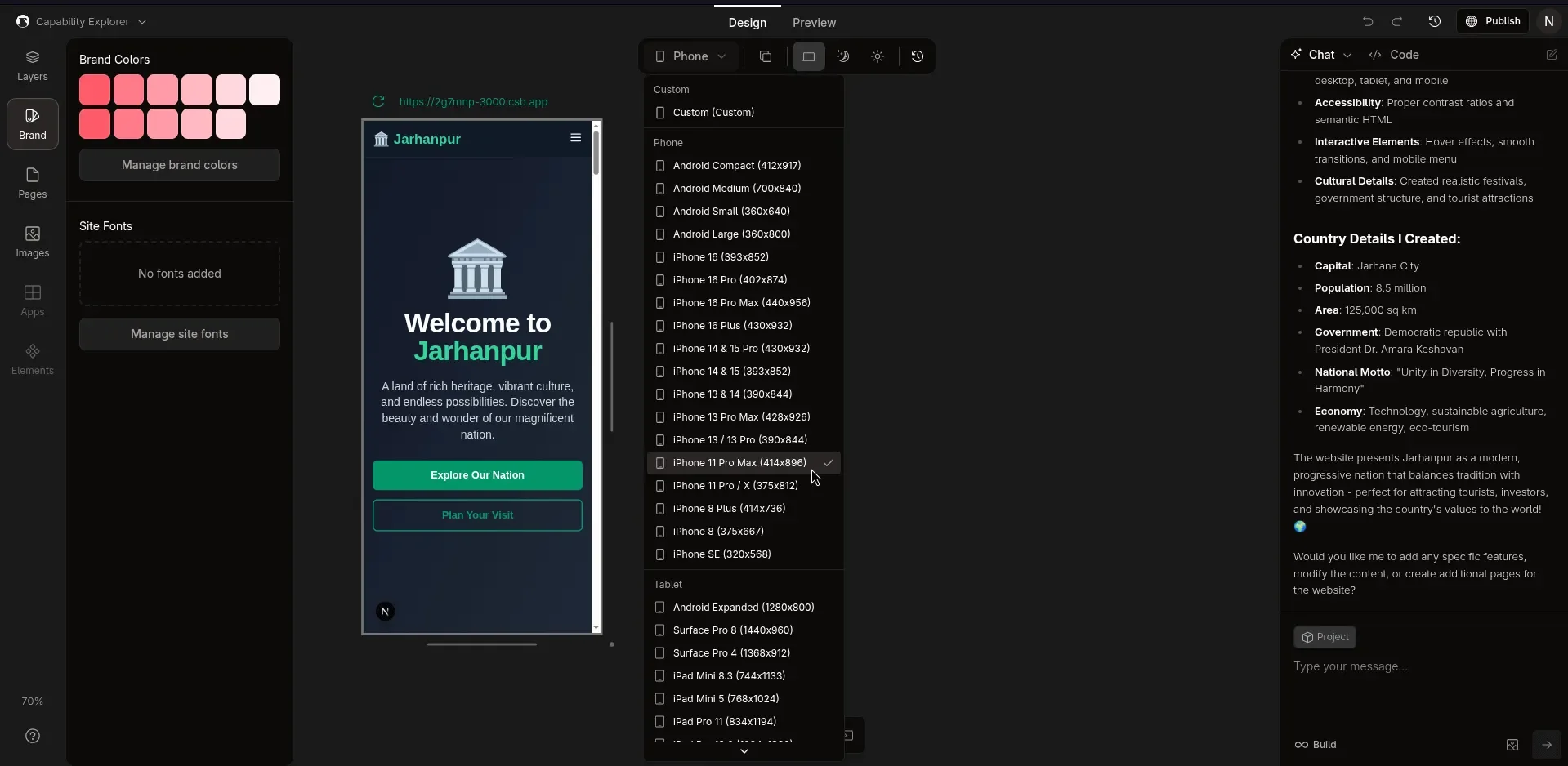Image resolution: width=1568 pixels, height=766 pixels.
Task: Click the Manage brand colors button
Action: 180,165
